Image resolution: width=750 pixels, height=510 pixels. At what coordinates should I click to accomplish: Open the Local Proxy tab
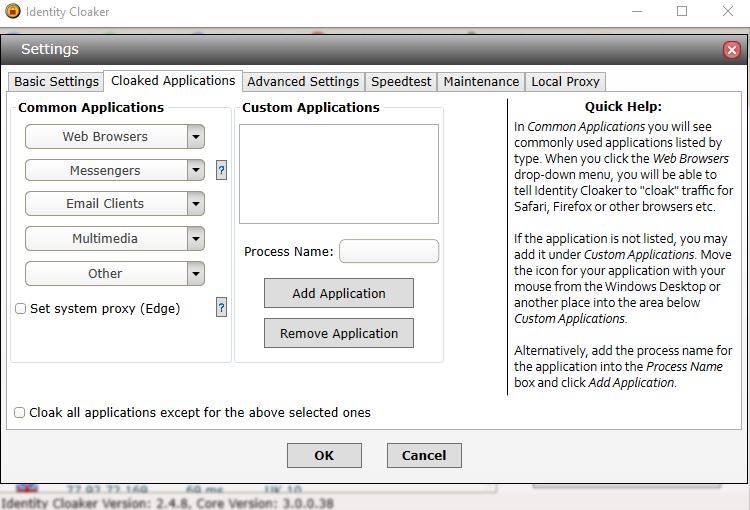click(565, 81)
